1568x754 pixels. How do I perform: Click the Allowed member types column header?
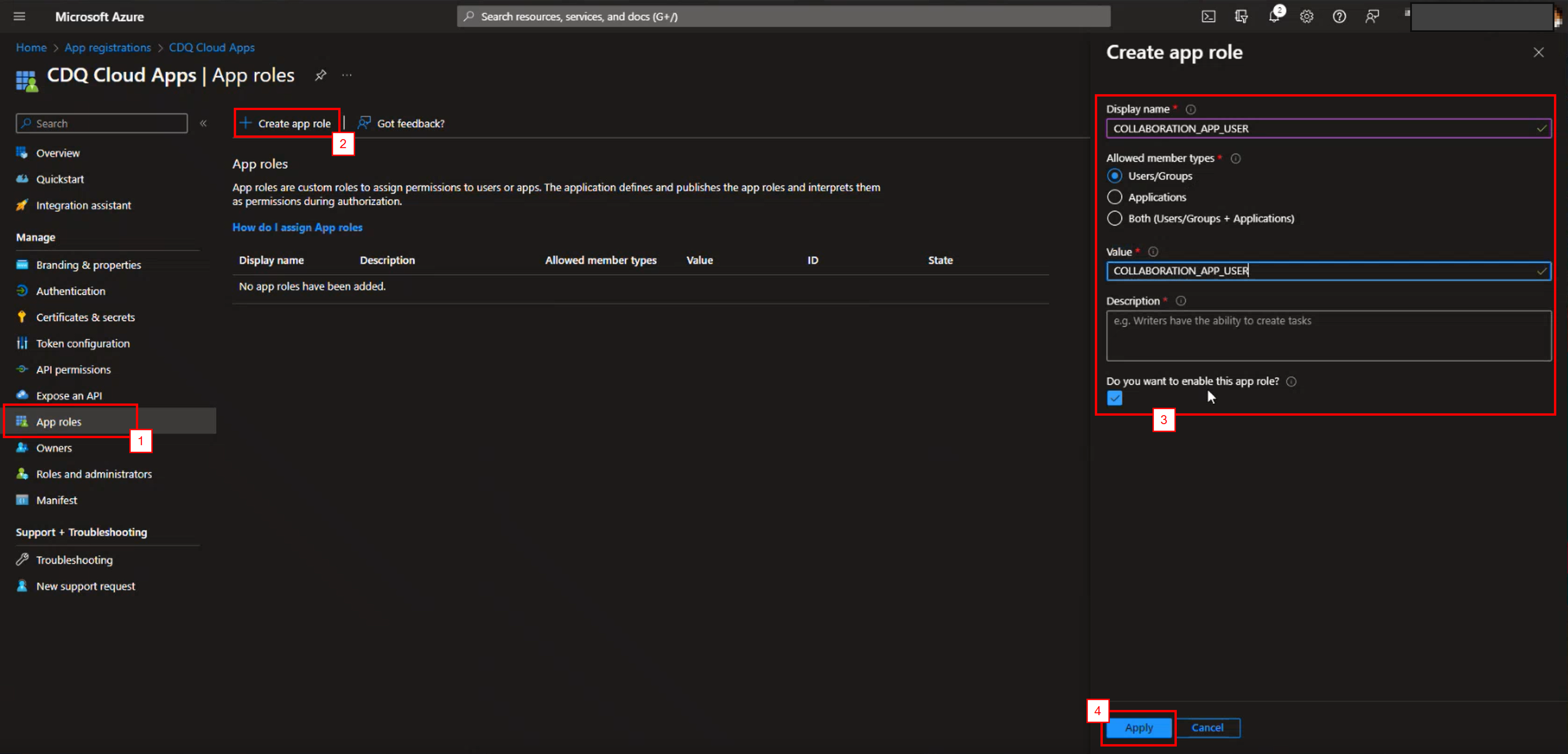point(600,260)
